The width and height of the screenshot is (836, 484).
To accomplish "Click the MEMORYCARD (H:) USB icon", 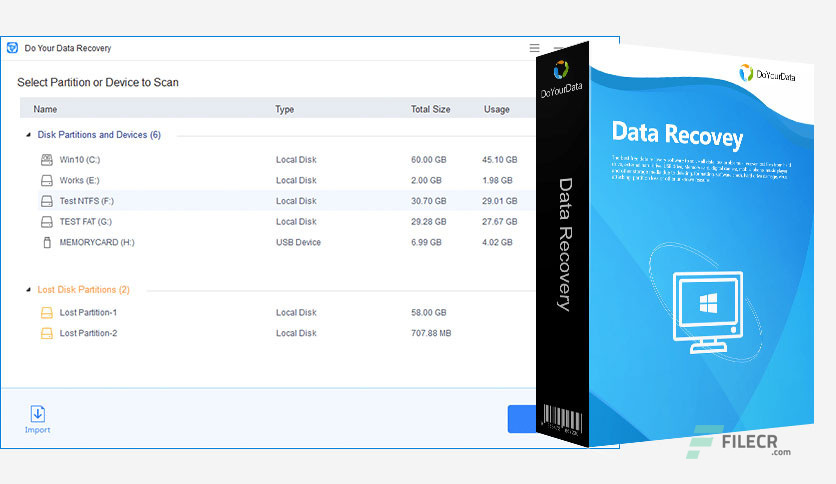I will (47, 242).
